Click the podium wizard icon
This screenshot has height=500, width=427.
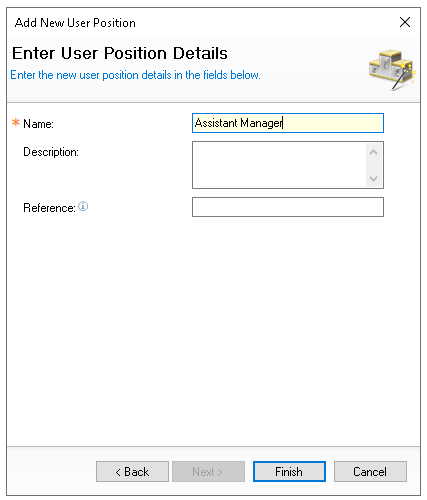point(392,69)
